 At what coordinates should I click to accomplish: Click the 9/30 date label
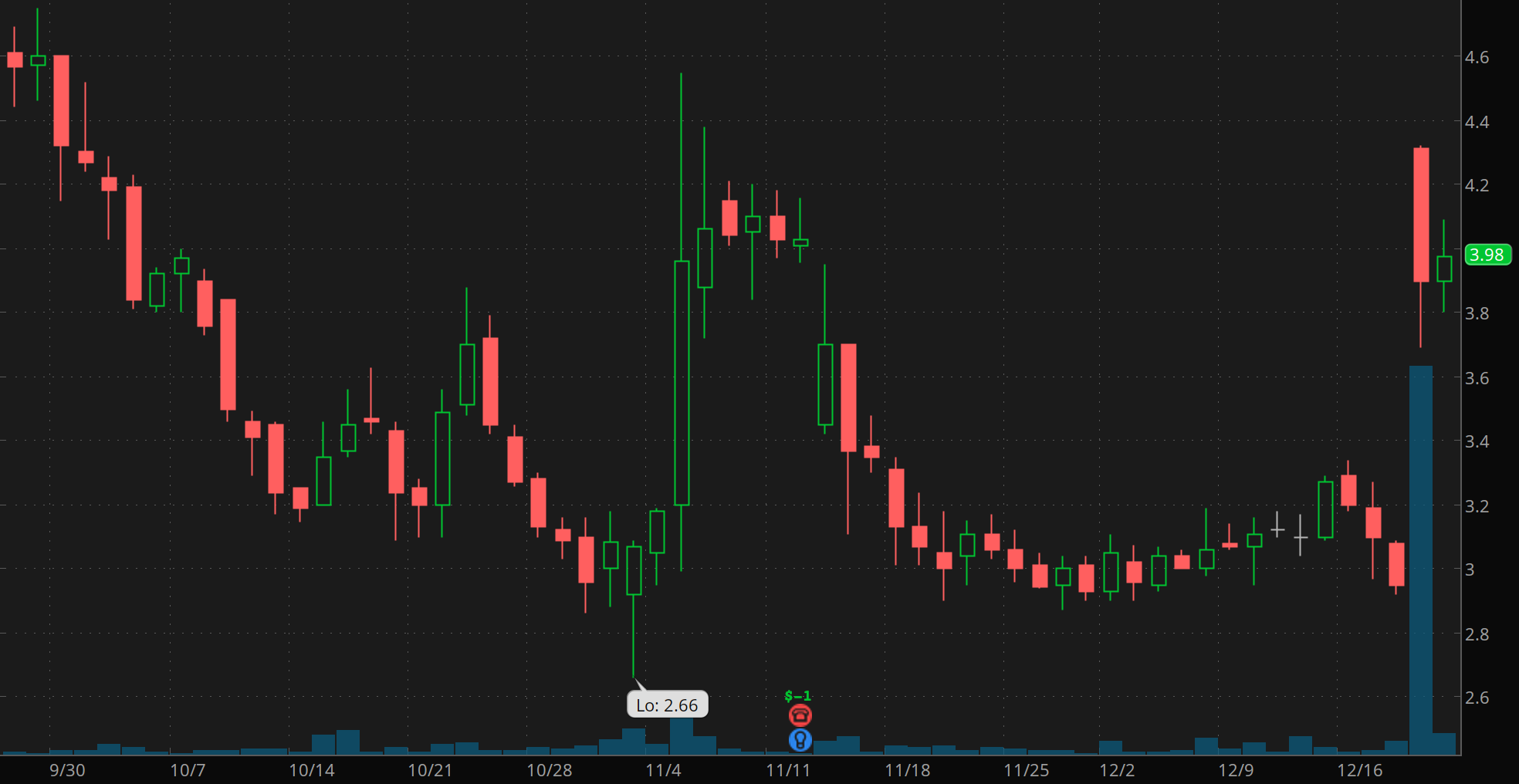(x=67, y=770)
